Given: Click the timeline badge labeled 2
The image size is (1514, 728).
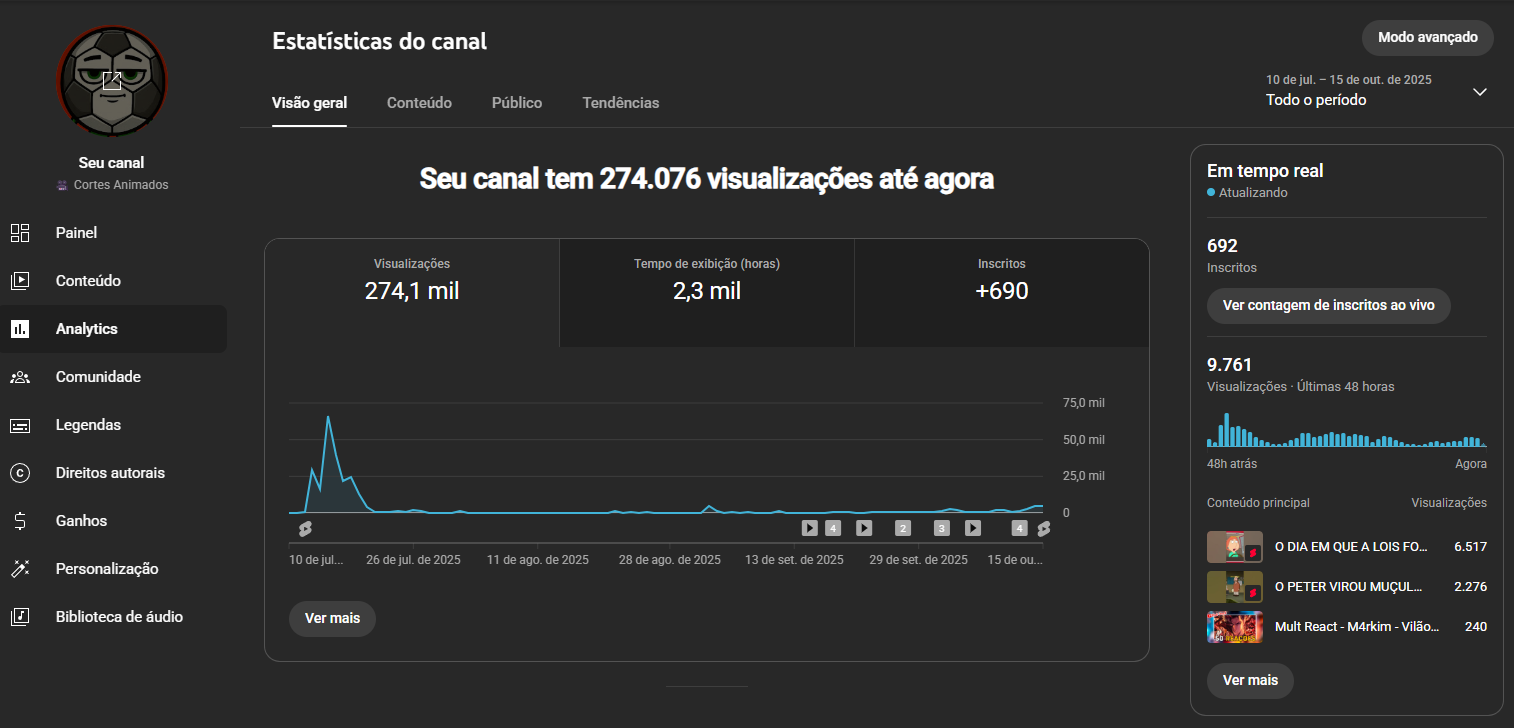Looking at the screenshot, I should click(x=903, y=528).
